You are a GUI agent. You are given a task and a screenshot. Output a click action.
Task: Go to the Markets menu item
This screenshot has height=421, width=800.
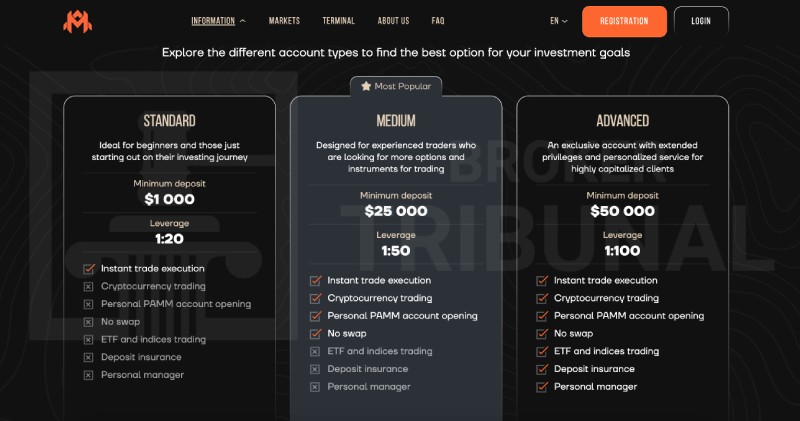click(284, 21)
